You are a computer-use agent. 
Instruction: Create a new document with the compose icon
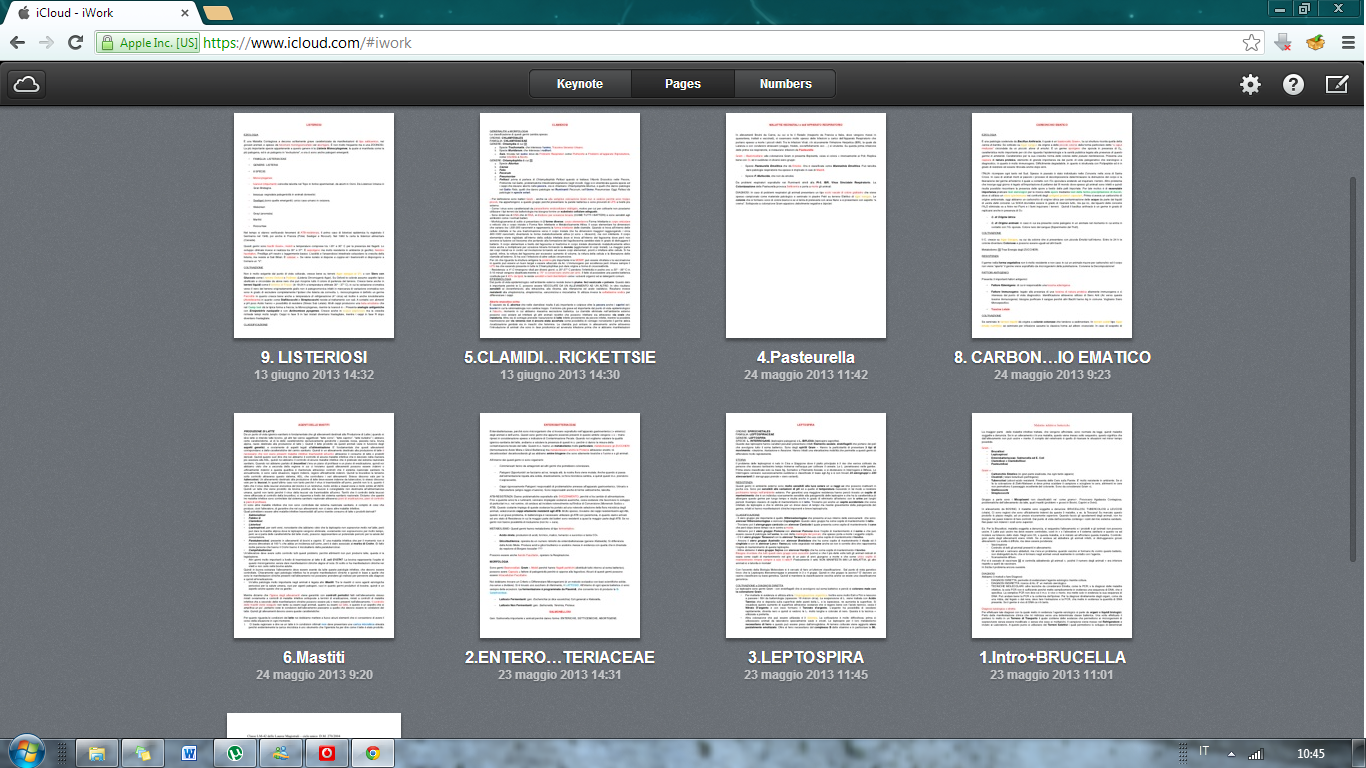pyautogui.click(x=1336, y=84)
